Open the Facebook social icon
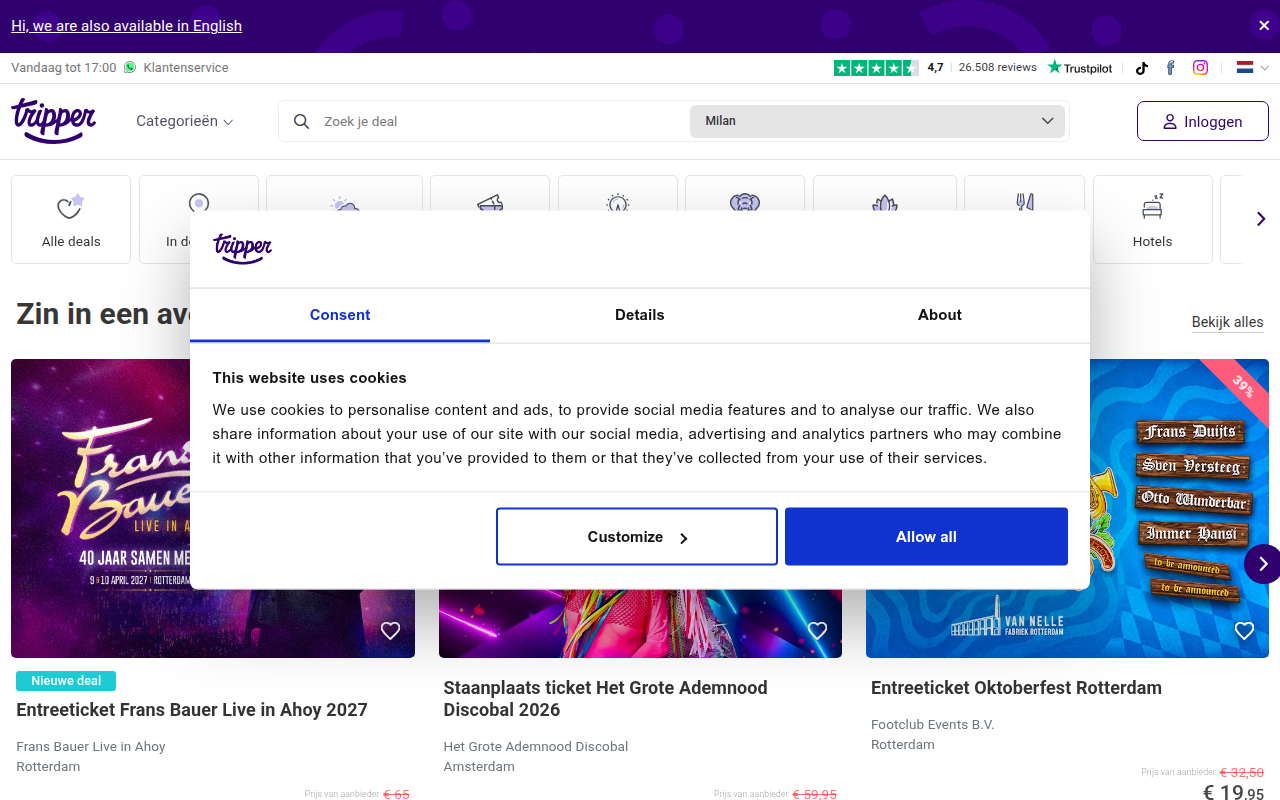The height and width of the screenshot is (800, 1280). (x=1170, y=68)
